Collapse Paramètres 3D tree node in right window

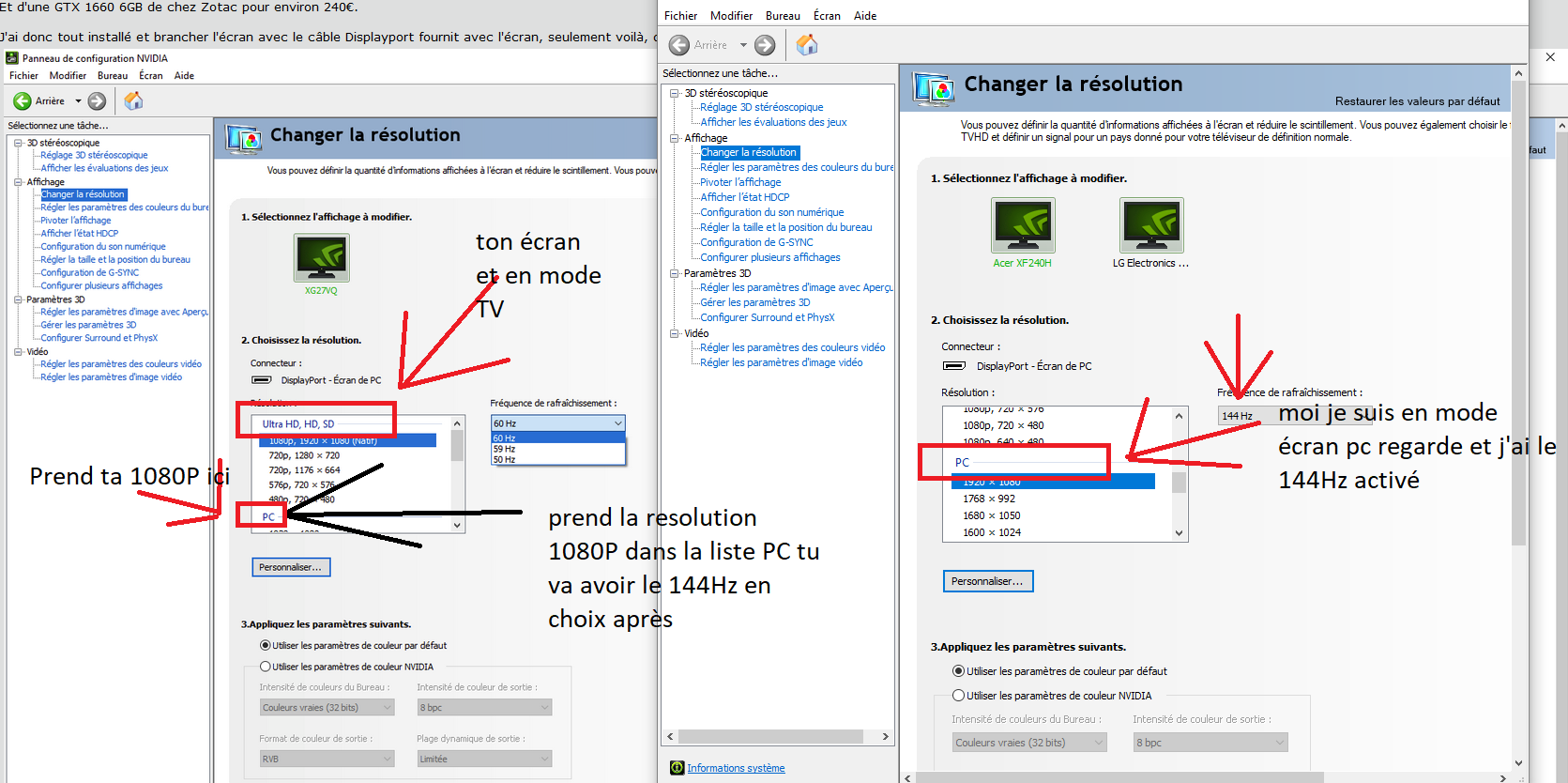(675, 273)
